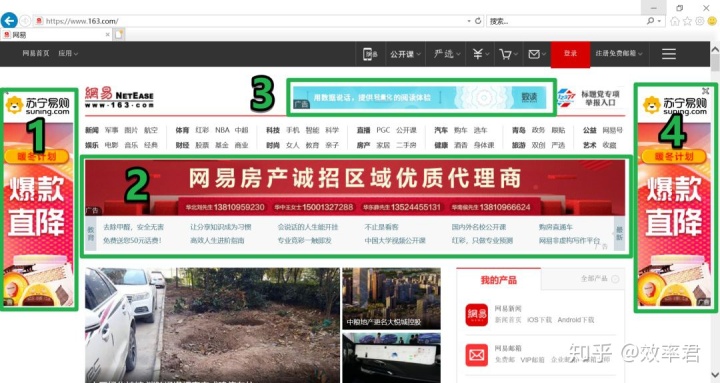This screenshot has height=383, width=720.
Task: Click the browser Forward arrow button
Action: pos(25,21)
